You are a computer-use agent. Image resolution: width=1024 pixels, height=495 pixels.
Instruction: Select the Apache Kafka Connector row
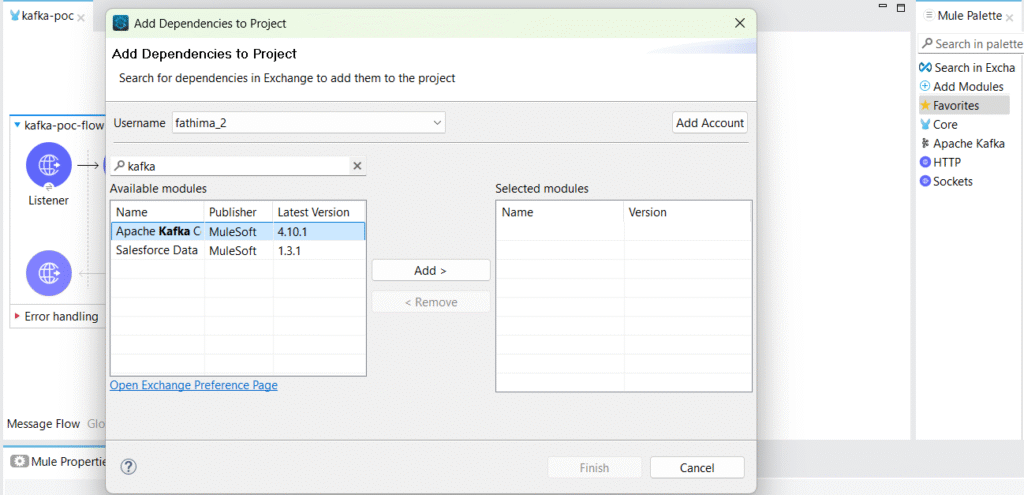(238, 231)
